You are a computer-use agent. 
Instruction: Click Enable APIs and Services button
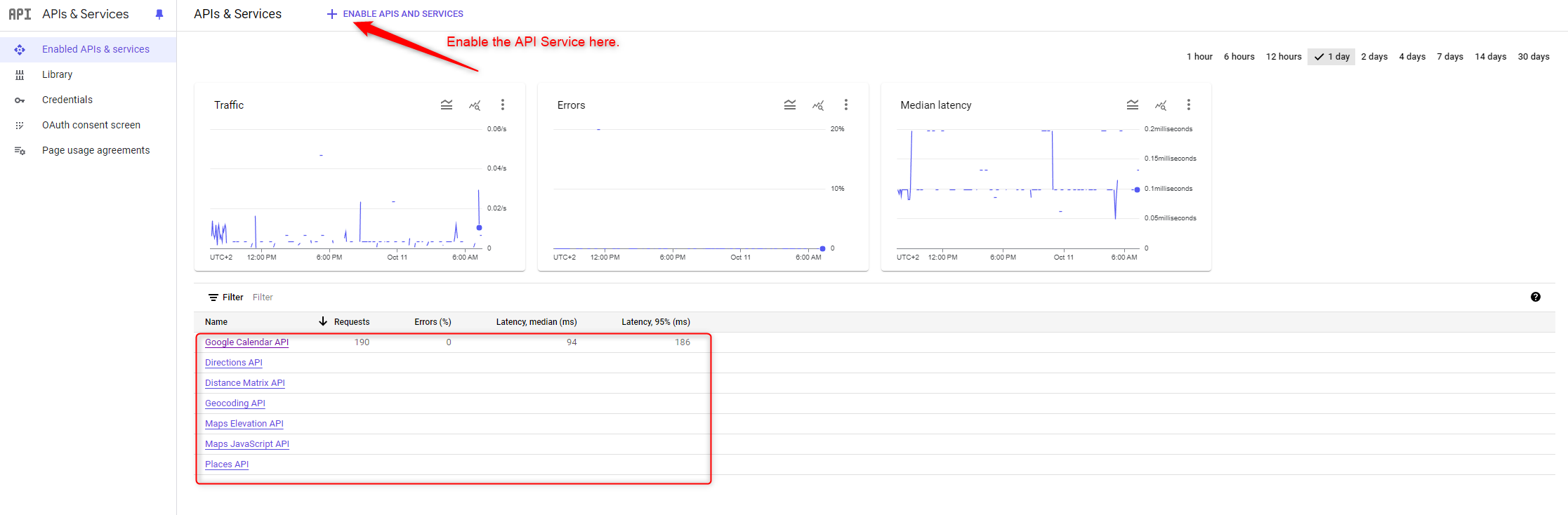click(x=395, y=14)
